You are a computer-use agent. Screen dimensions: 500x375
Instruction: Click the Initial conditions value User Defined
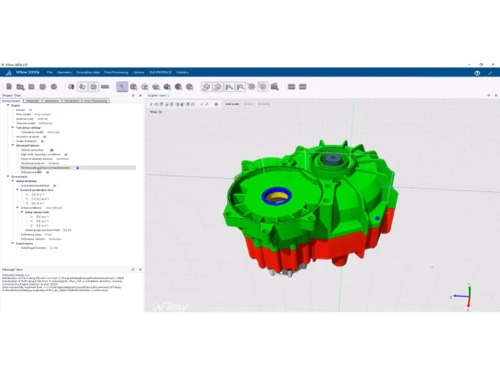[53, 208]
